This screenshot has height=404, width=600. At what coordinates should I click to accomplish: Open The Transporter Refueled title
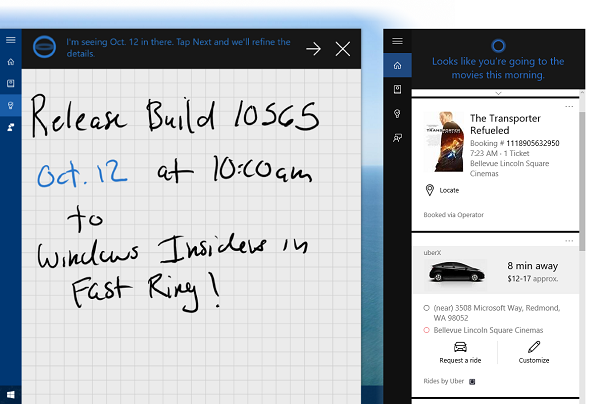point(505,124)
